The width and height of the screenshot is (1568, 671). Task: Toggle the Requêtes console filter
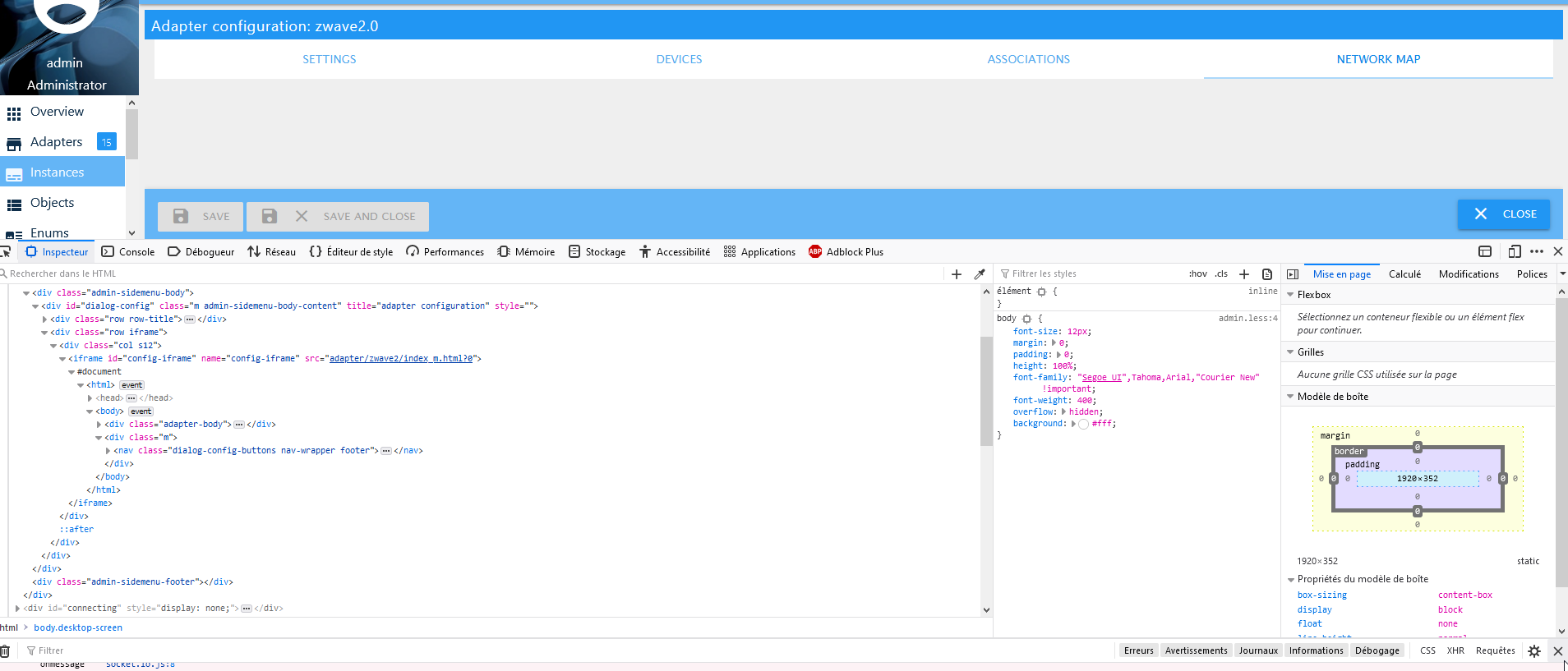point(1496,650)
